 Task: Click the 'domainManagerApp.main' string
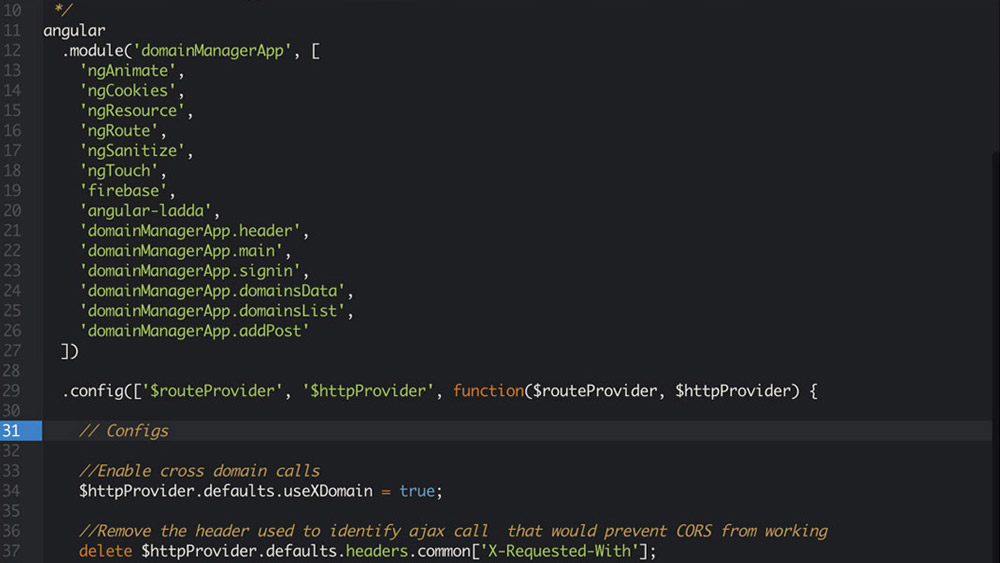click(x=181, y=251)
